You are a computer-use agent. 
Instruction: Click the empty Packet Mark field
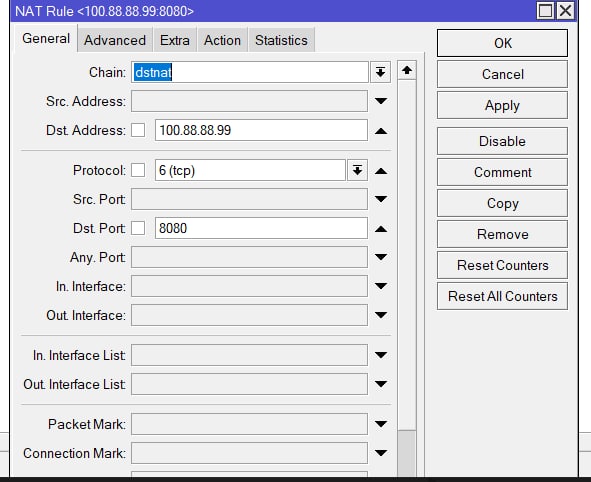click(250, 424)
